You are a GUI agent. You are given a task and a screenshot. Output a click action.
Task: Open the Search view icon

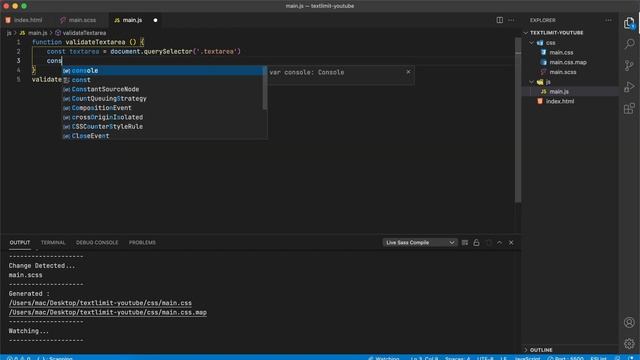(x=629, y=44)
